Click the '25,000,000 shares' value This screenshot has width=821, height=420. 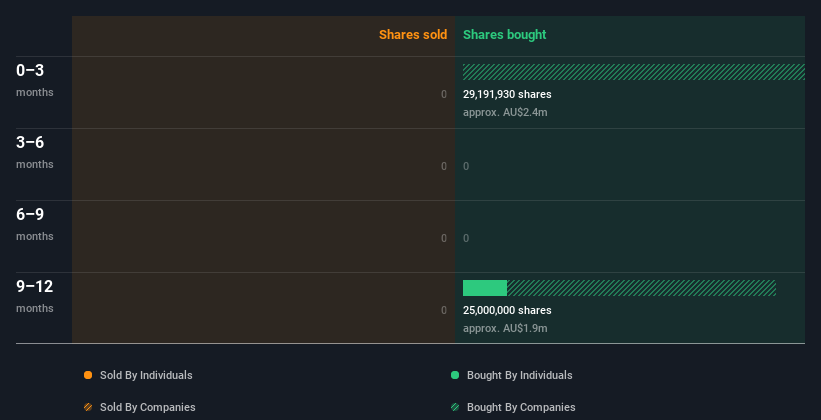point(507,310)
